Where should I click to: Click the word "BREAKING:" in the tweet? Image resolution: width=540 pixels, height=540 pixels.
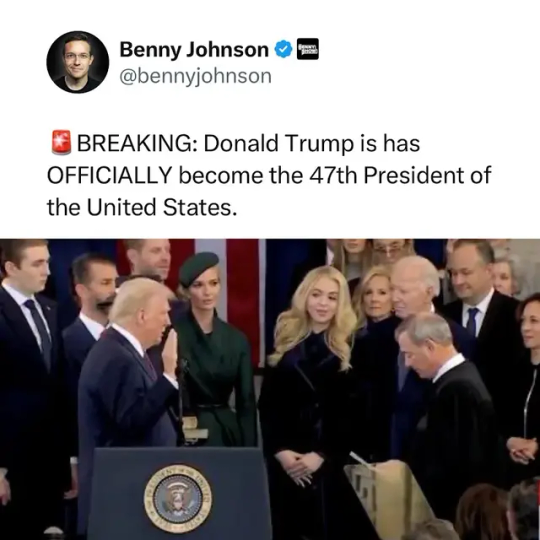(x=137, y=143)
